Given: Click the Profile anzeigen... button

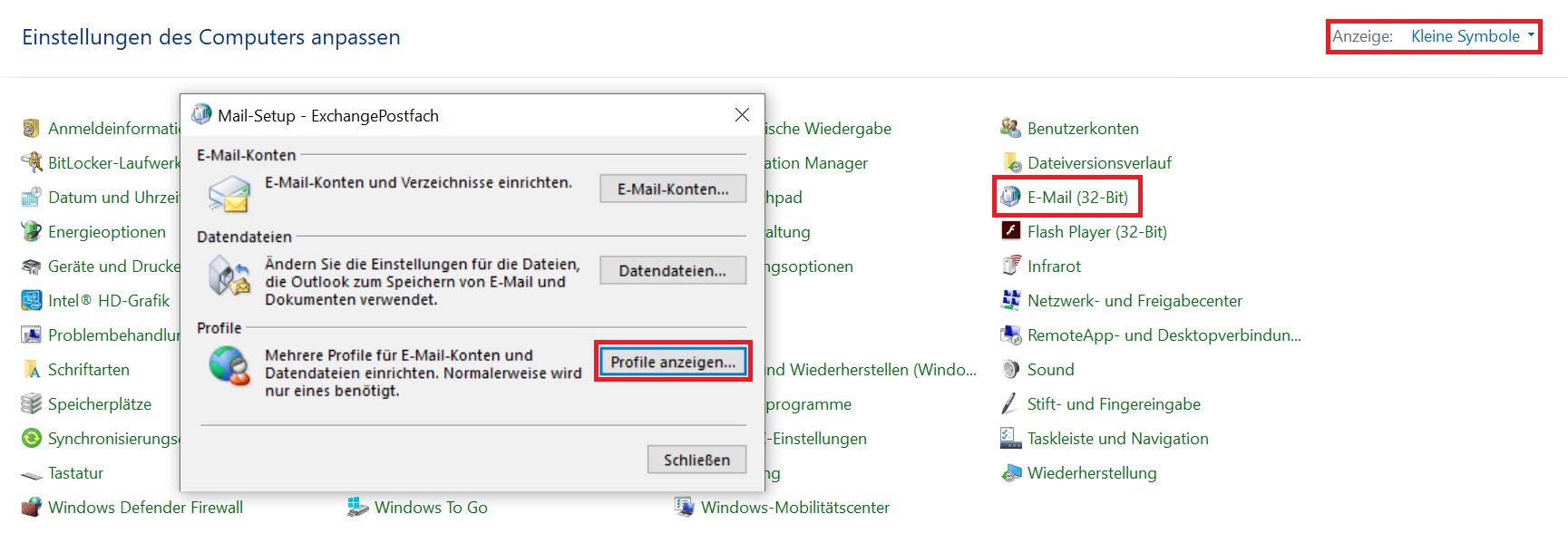Looking at the screenshot, I should 672,362.
